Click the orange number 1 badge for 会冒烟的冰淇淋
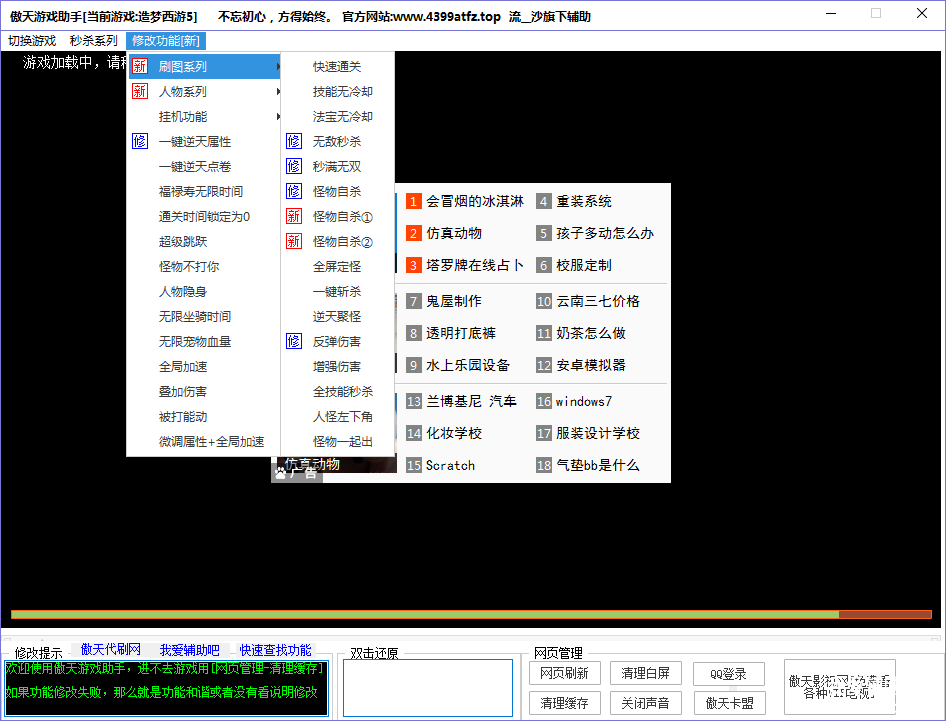Screen dimensions: 946x721 pos(414,201)
